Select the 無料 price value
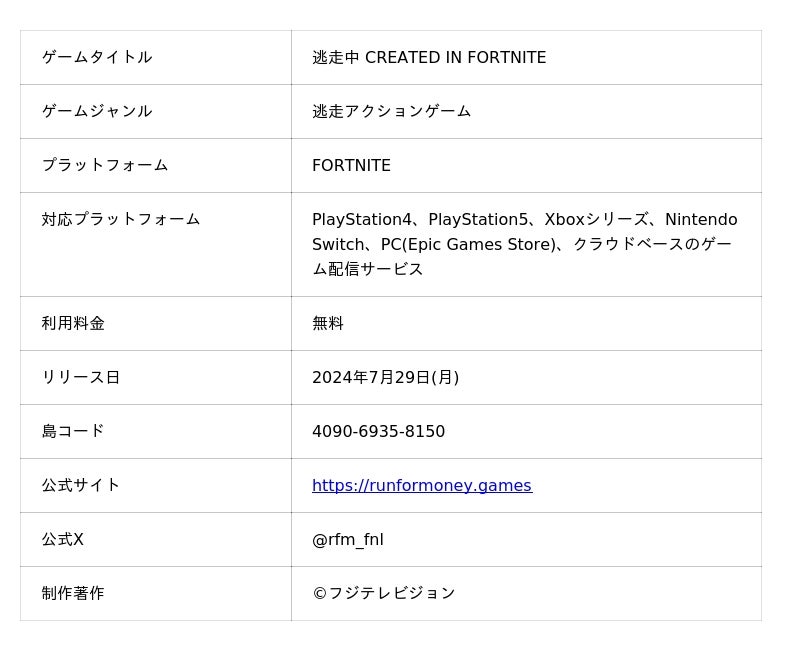 (x=328, y=324)
